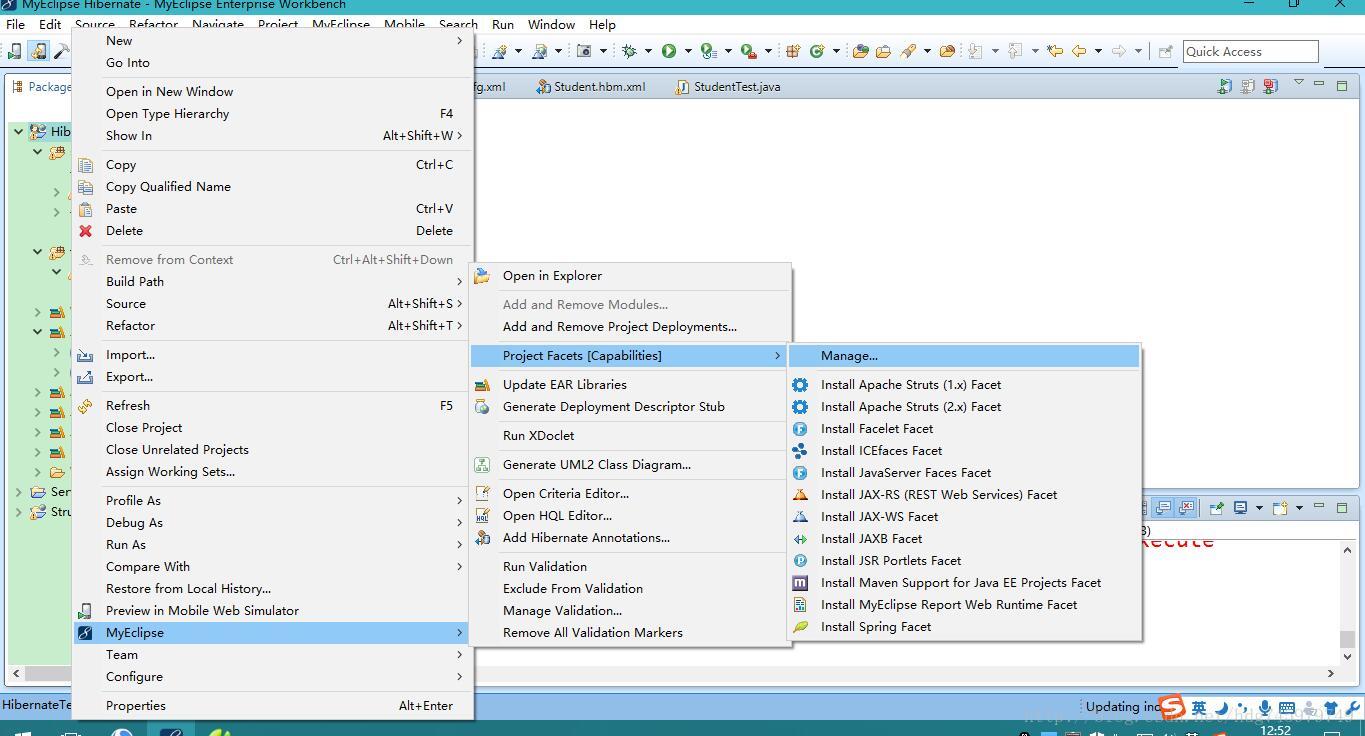
Task: Open the Window menu in menu bar
Action: 551,24
